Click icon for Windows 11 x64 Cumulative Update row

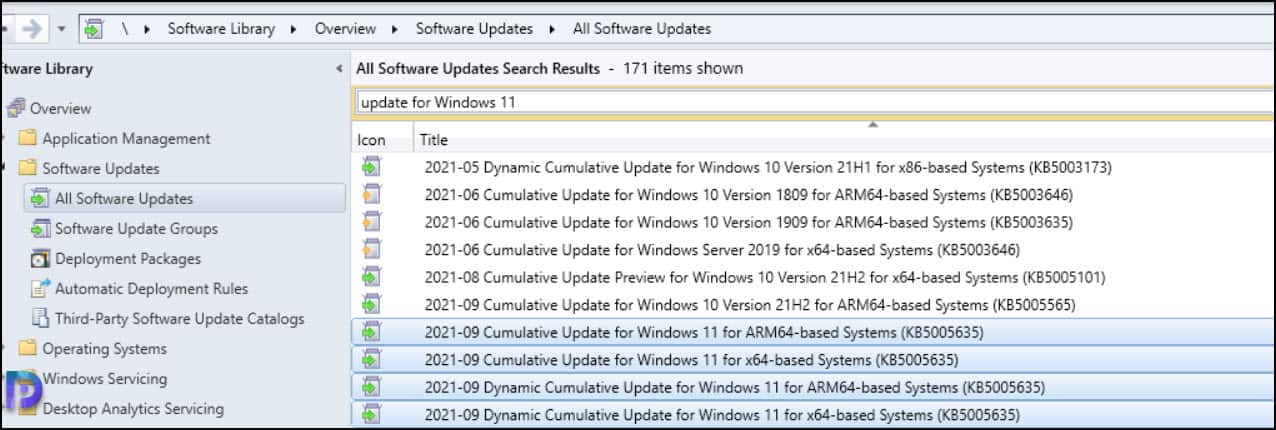coord(371,359)
